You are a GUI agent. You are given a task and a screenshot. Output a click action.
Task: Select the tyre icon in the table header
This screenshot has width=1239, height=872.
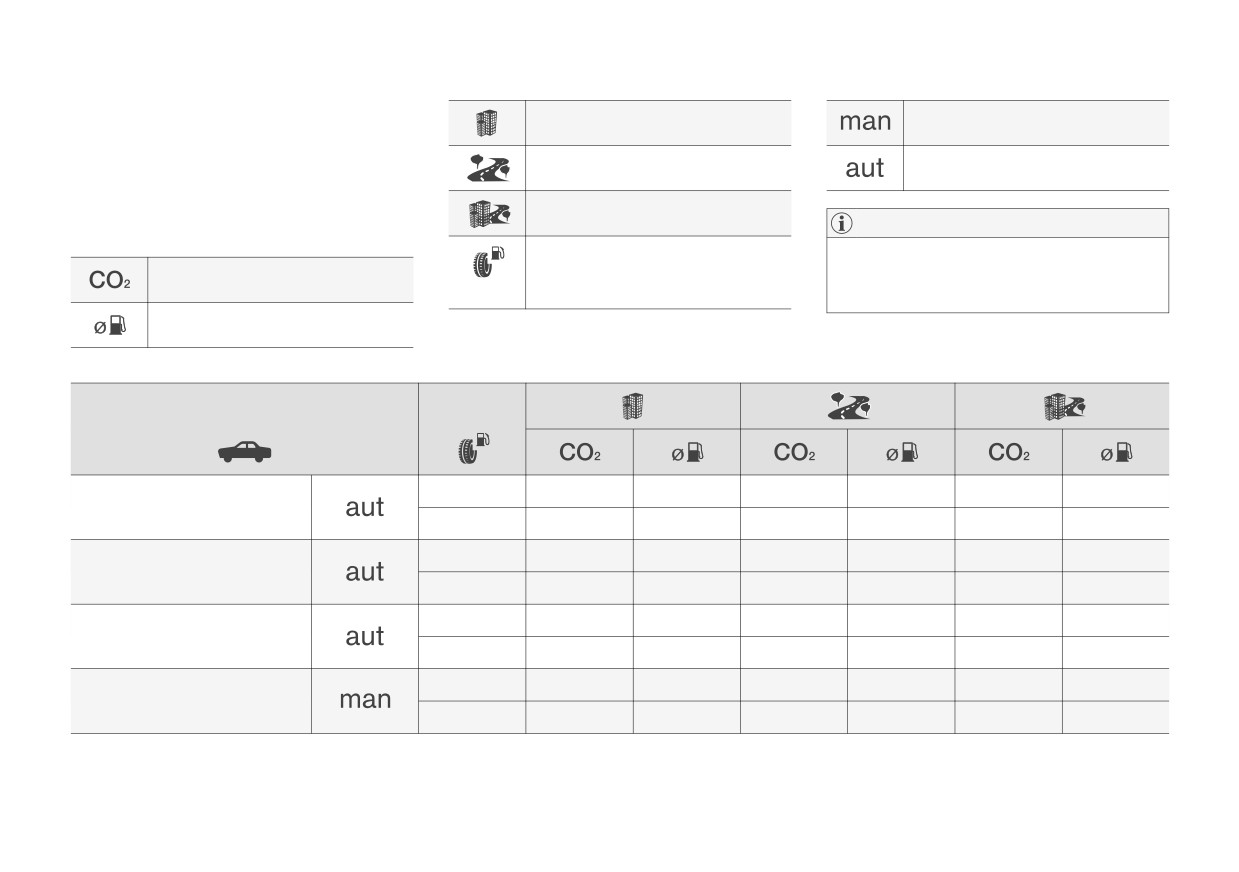471,449
